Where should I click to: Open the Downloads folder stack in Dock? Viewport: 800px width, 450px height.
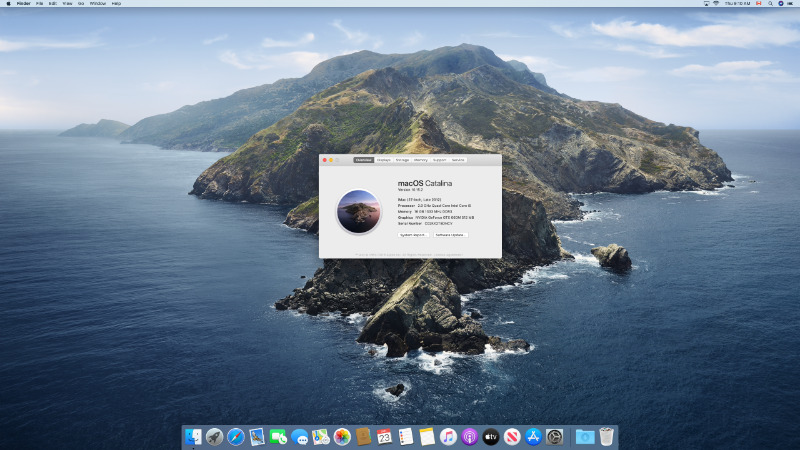pyautogui.click(x=585, y=437)
